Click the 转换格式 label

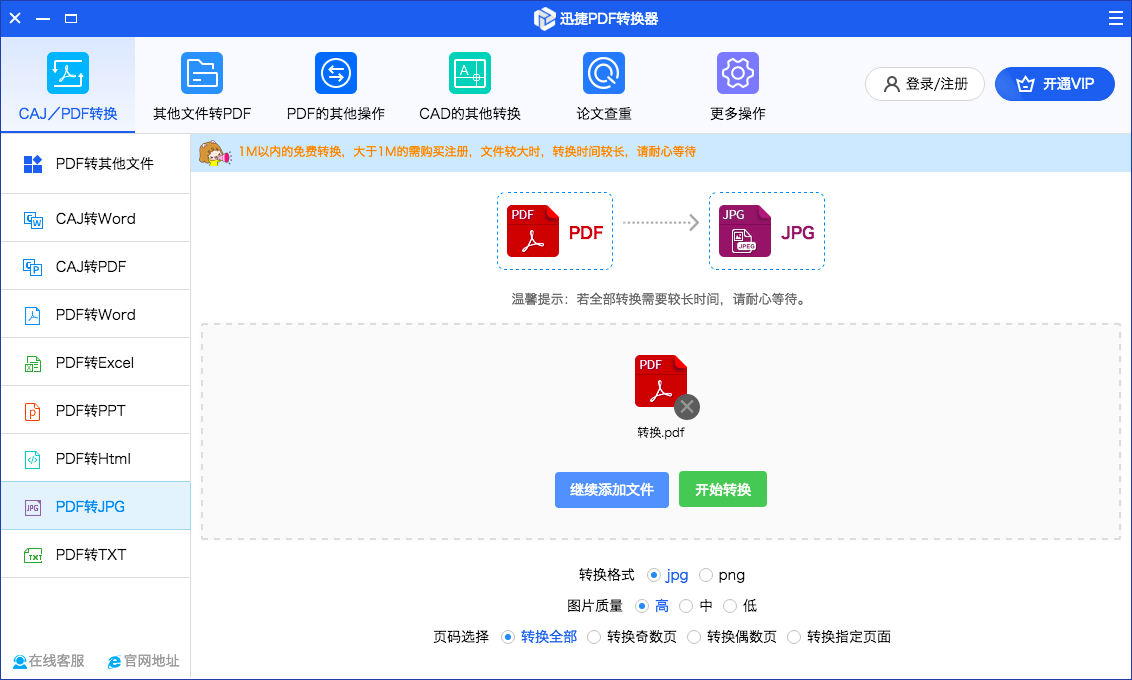point(606,575)
